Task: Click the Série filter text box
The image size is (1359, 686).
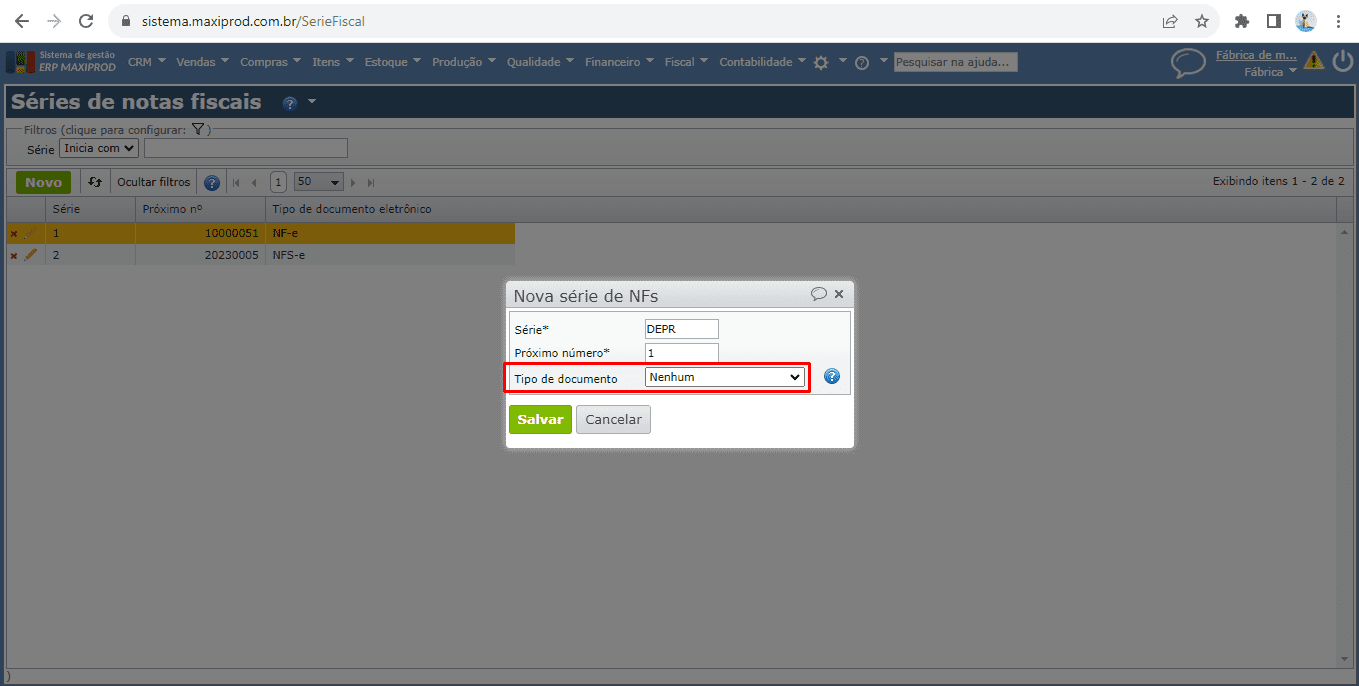Action: 246,148
